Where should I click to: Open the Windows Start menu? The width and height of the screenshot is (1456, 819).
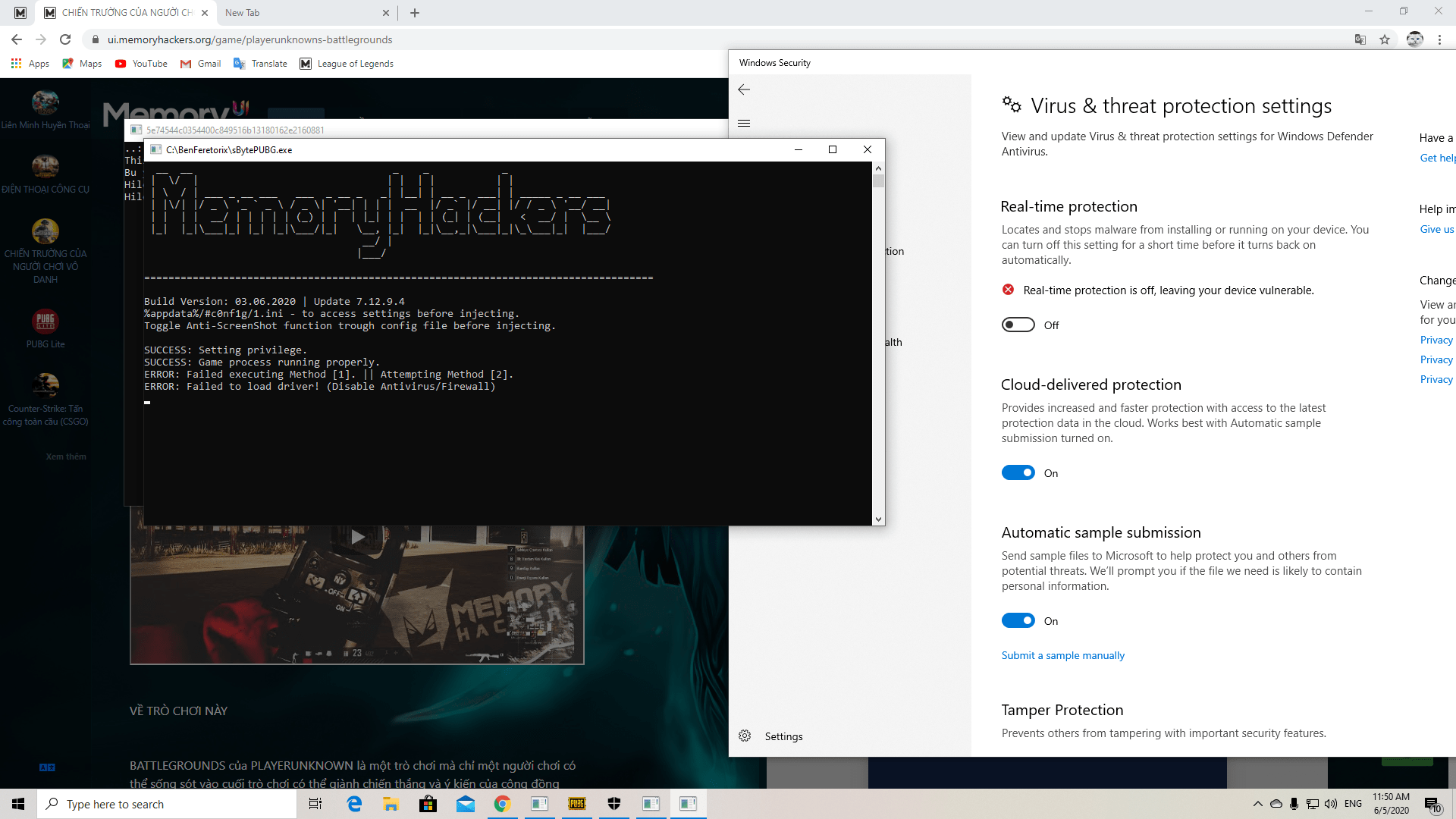pyautogui.click(x=18, y=804)
